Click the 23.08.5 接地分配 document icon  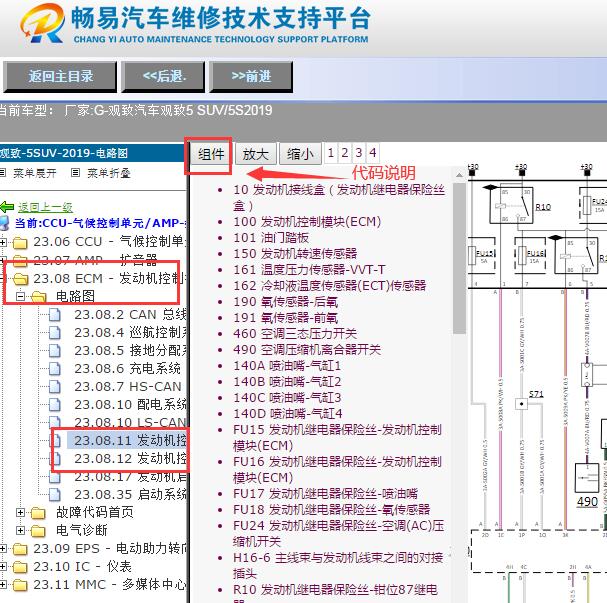55,351
